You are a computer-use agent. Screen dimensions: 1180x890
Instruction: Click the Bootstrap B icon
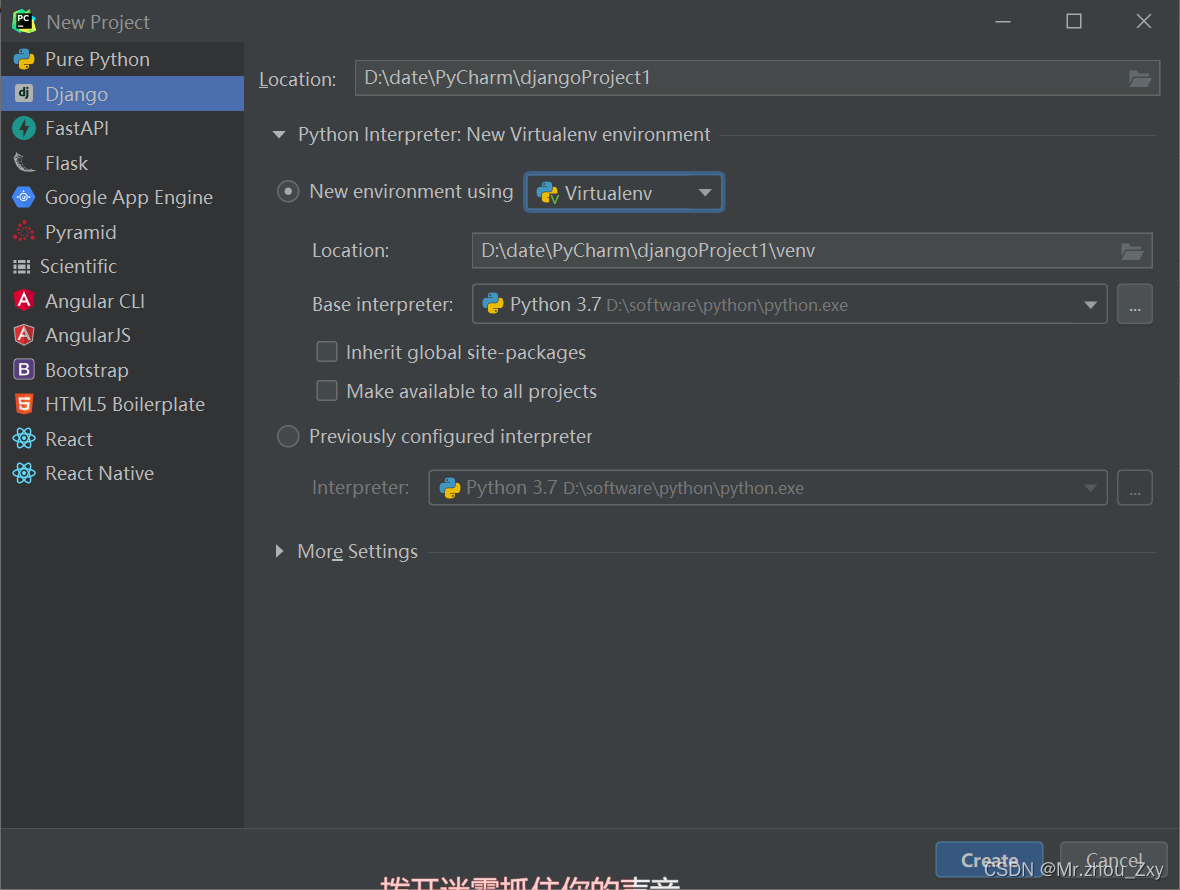[24, 369]
